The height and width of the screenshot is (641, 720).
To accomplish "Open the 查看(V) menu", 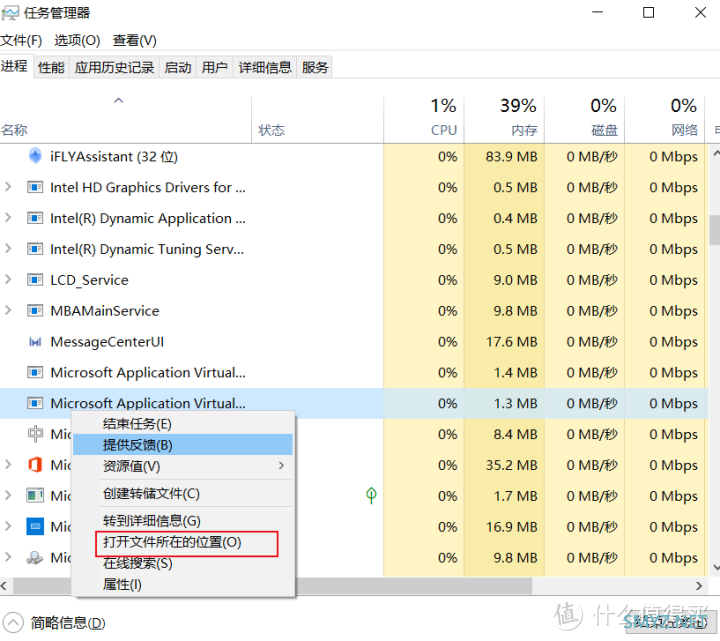I will pyautogui.click(x=135, y=40).
